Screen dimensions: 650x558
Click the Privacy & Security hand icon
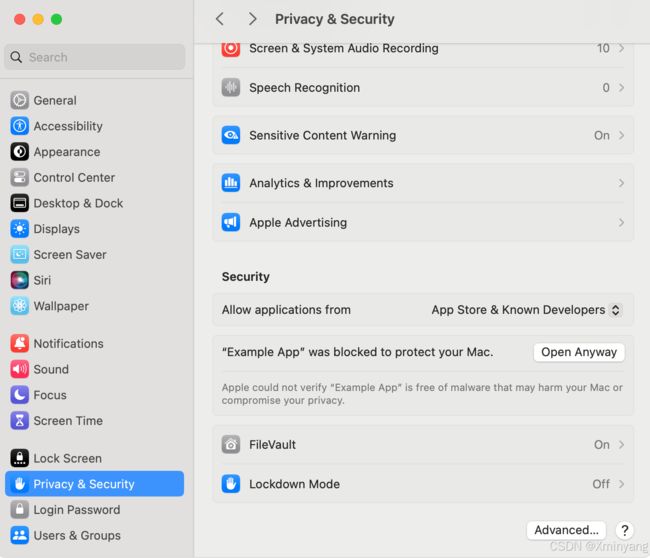(19, 484)
